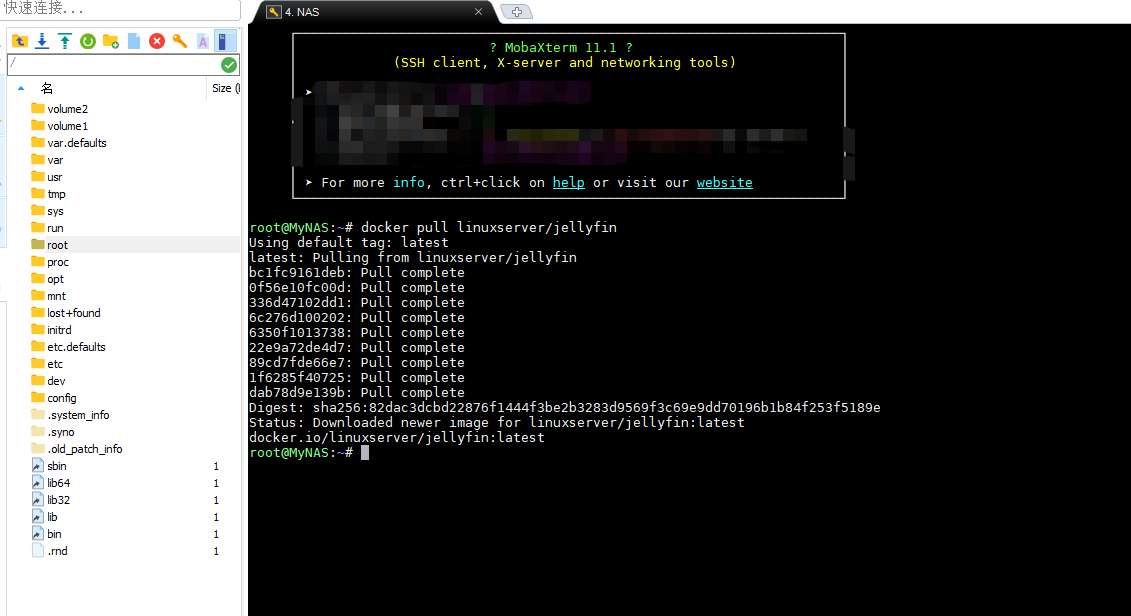Image resolution: width=1131 pixels, height=616 pixels.
Task: Click 'bc1fc9161deb: Pull complete' line
Action: click(x=356, y=273)
